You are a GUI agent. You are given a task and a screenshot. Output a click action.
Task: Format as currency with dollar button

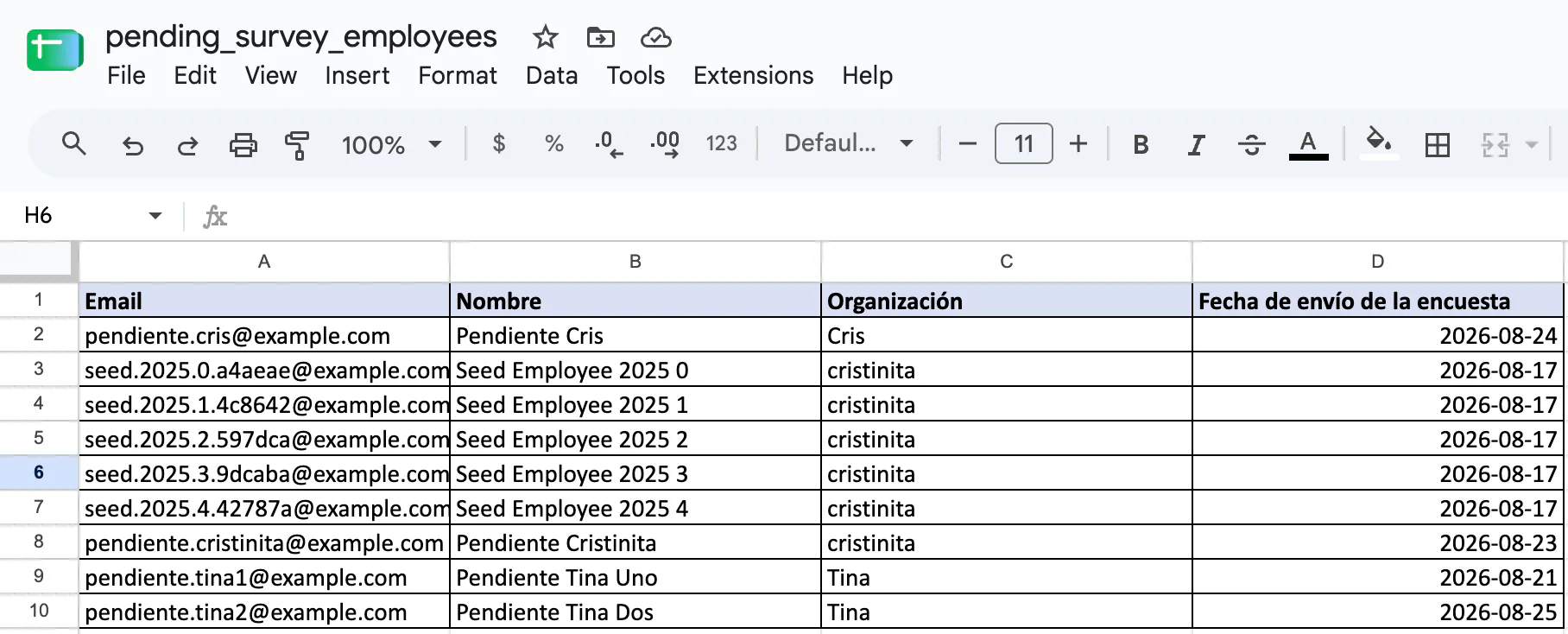498,143
